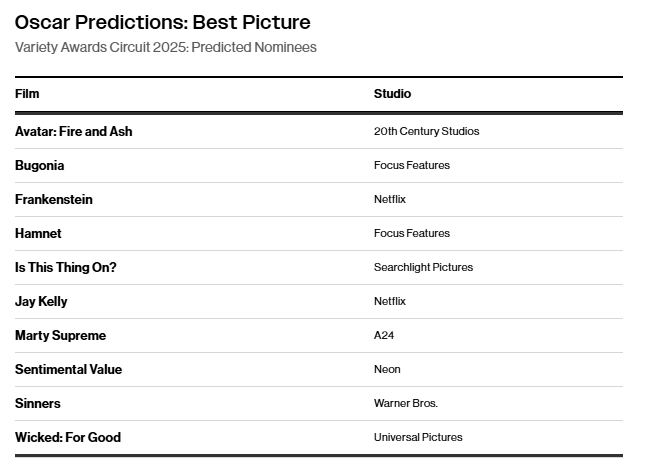Click the Jay Kelly film title
657x463 pixels.
[x=41, y=302]
